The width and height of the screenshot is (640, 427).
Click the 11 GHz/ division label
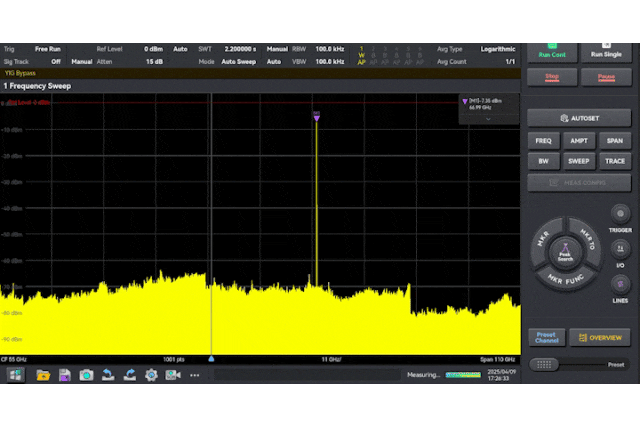[x=331, y=359]
